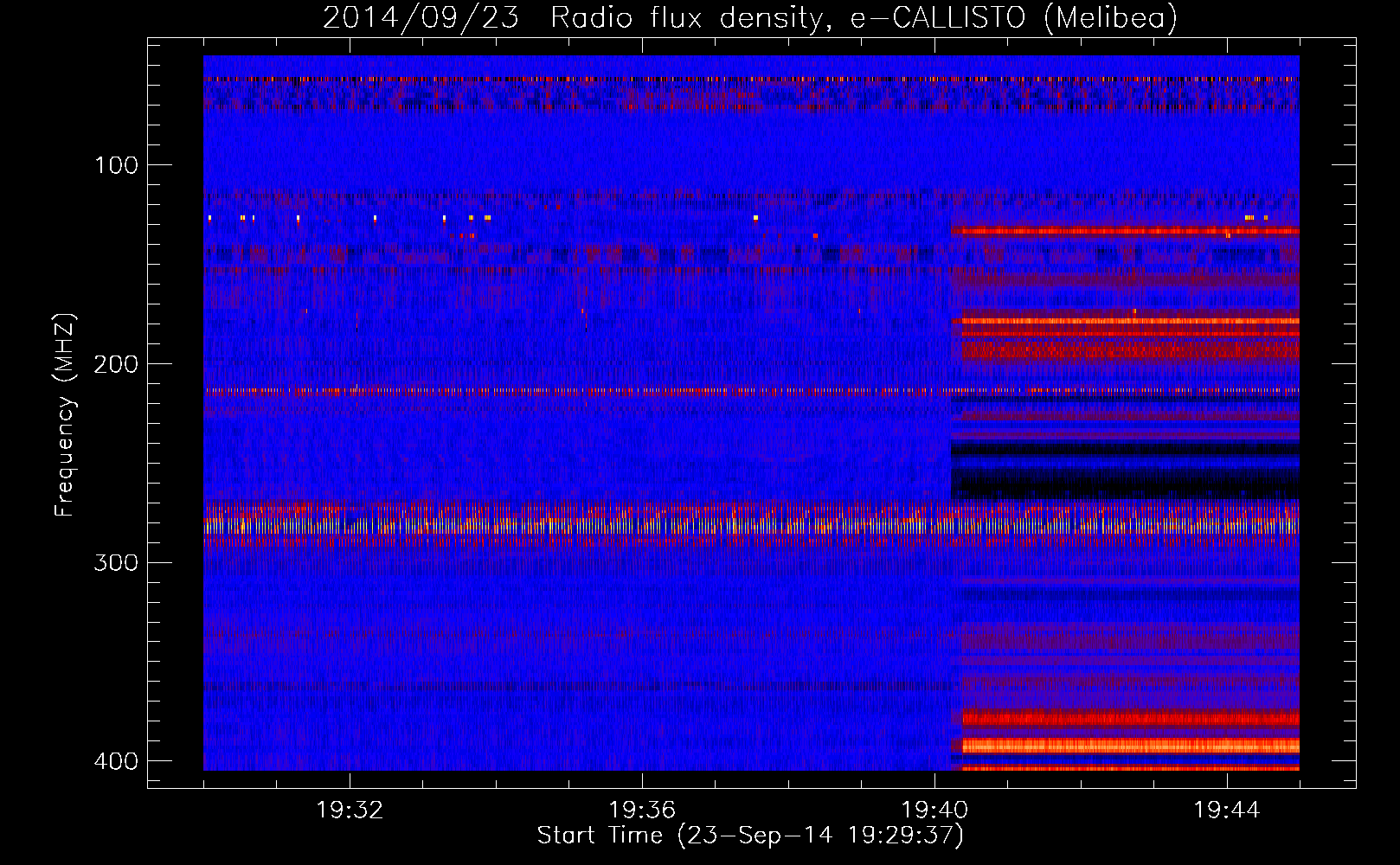Click the 400 frequency tick label
This screenshot has width=1400, height=865.
coord(116,761)
